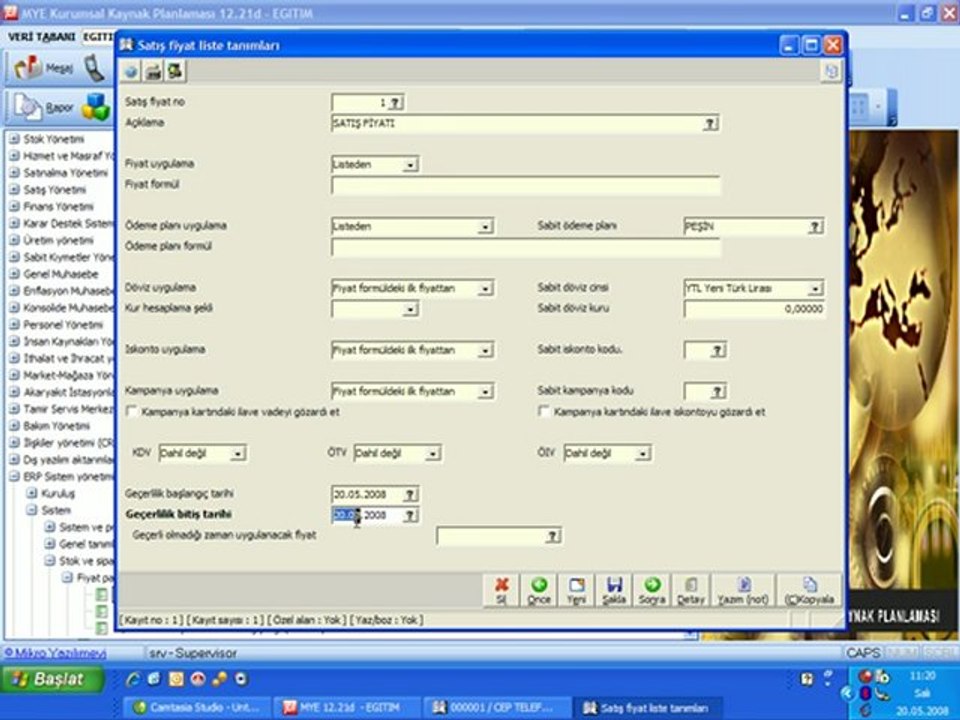This screenshot has height=720, width=960.
Task: Open the Ödeme planı uygulama dropdown
Action: point(485,227)
